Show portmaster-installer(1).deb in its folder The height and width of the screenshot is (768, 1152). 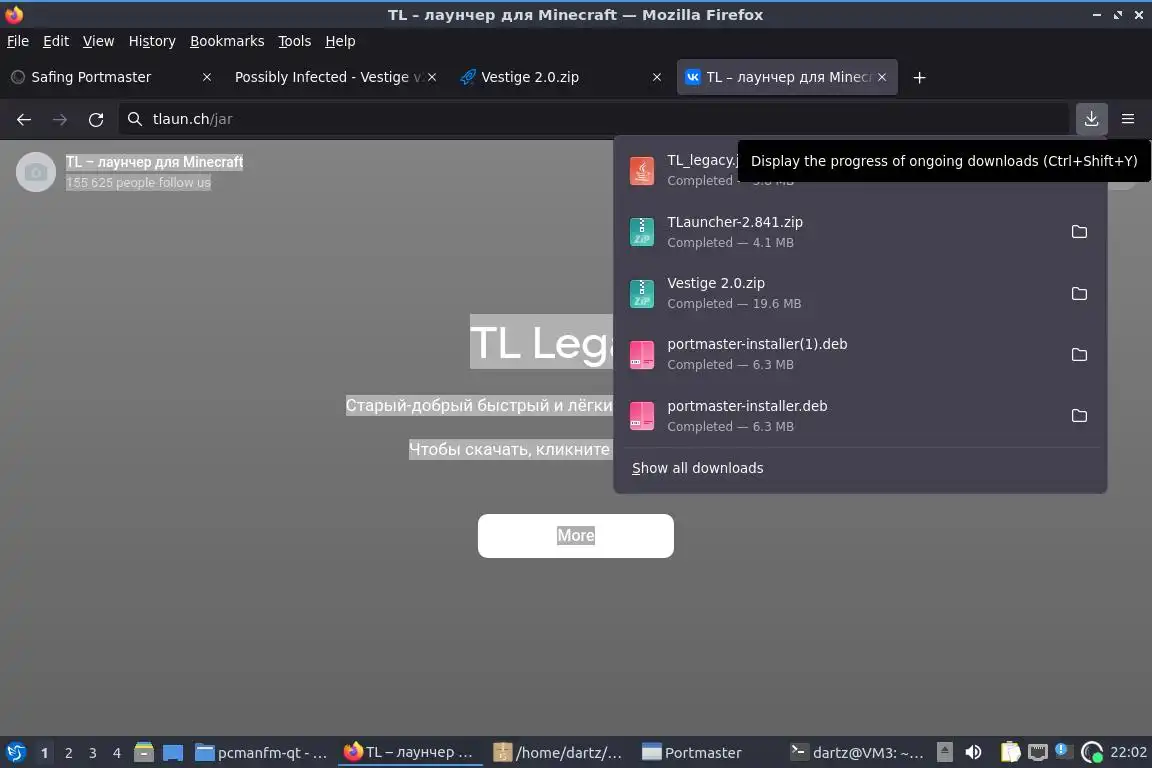(1079, 354)
